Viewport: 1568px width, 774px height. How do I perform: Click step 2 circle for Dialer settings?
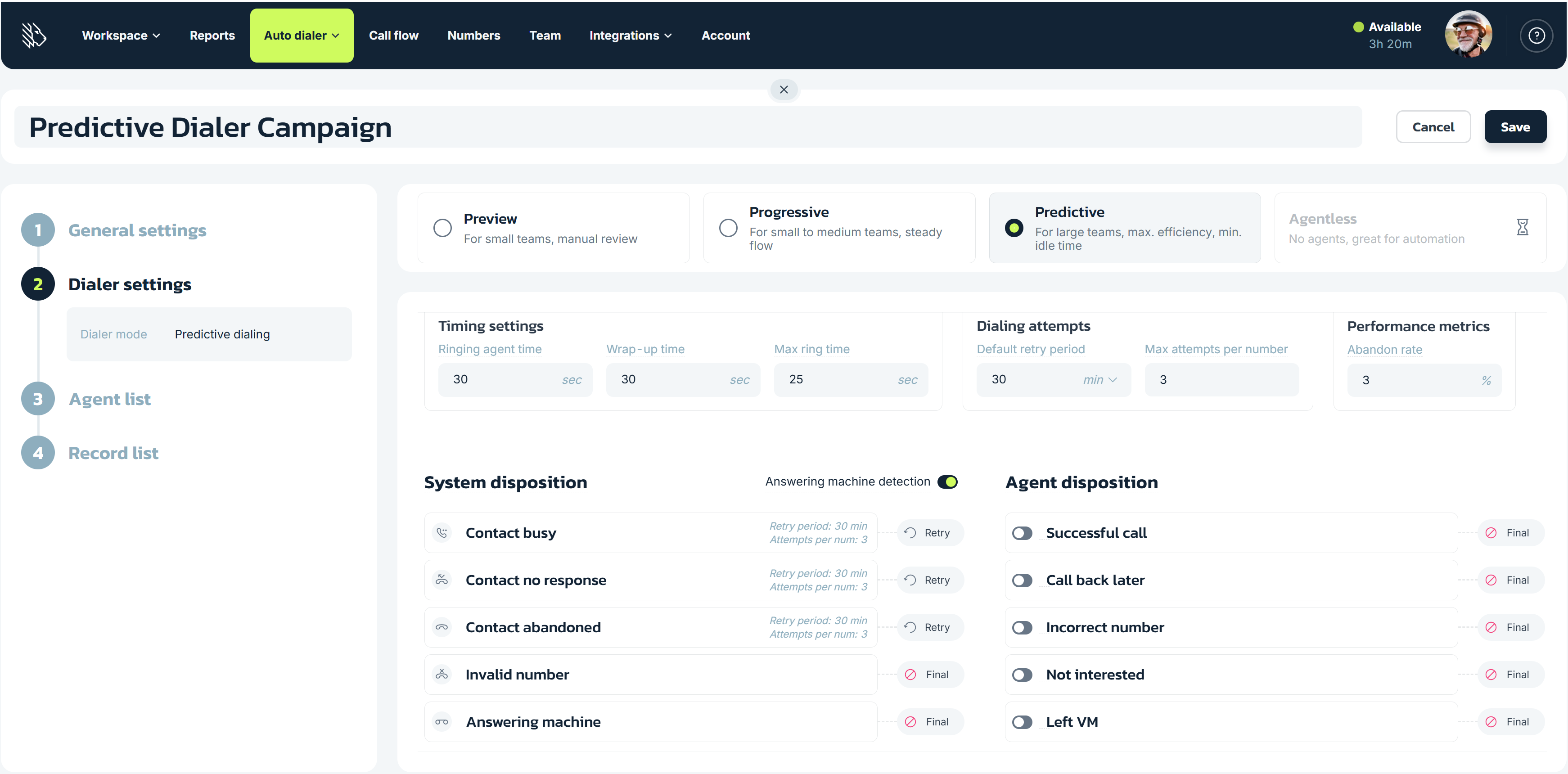[x=38, y=284]
